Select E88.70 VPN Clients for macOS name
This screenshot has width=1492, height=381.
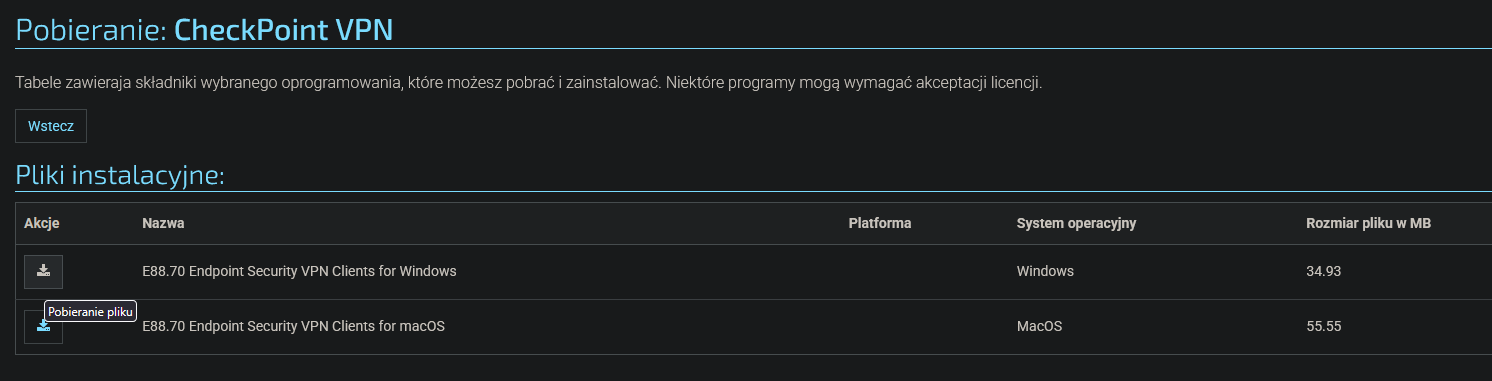(x=294, y=326)
